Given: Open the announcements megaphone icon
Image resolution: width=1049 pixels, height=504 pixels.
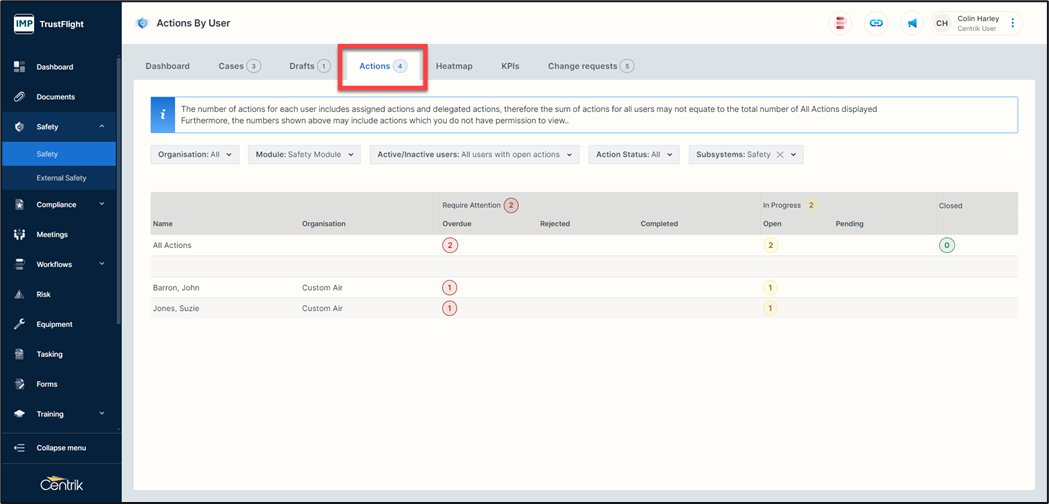Looking at the screenshot, I should tap(911, 23).
